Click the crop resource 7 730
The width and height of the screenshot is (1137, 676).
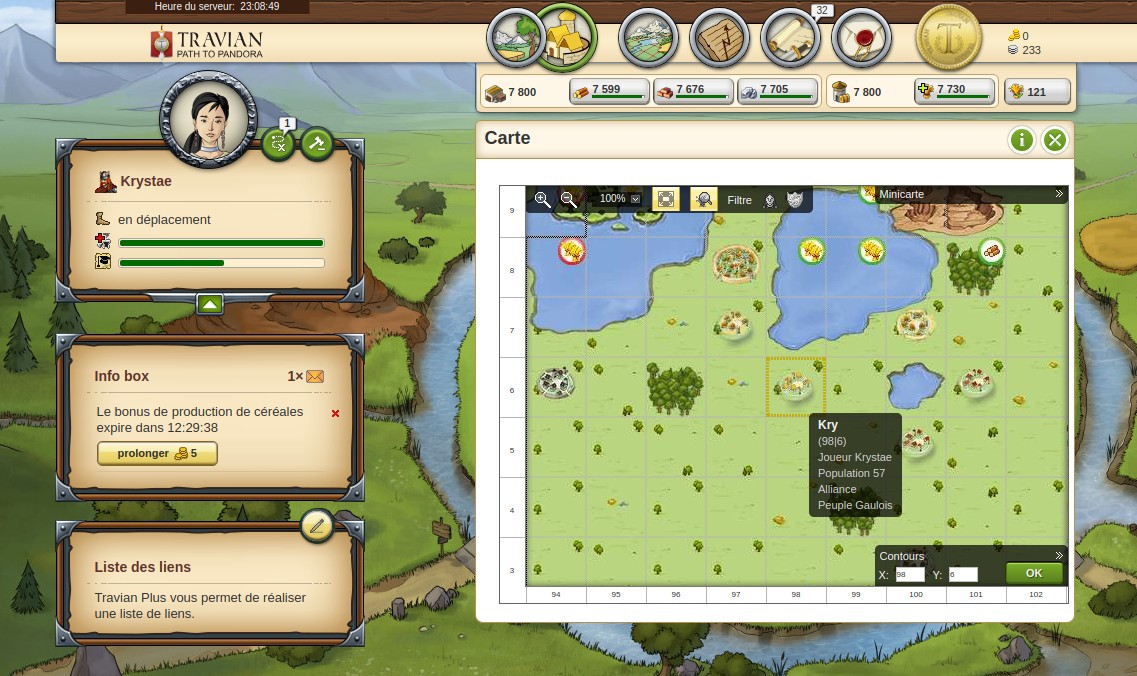954,91
